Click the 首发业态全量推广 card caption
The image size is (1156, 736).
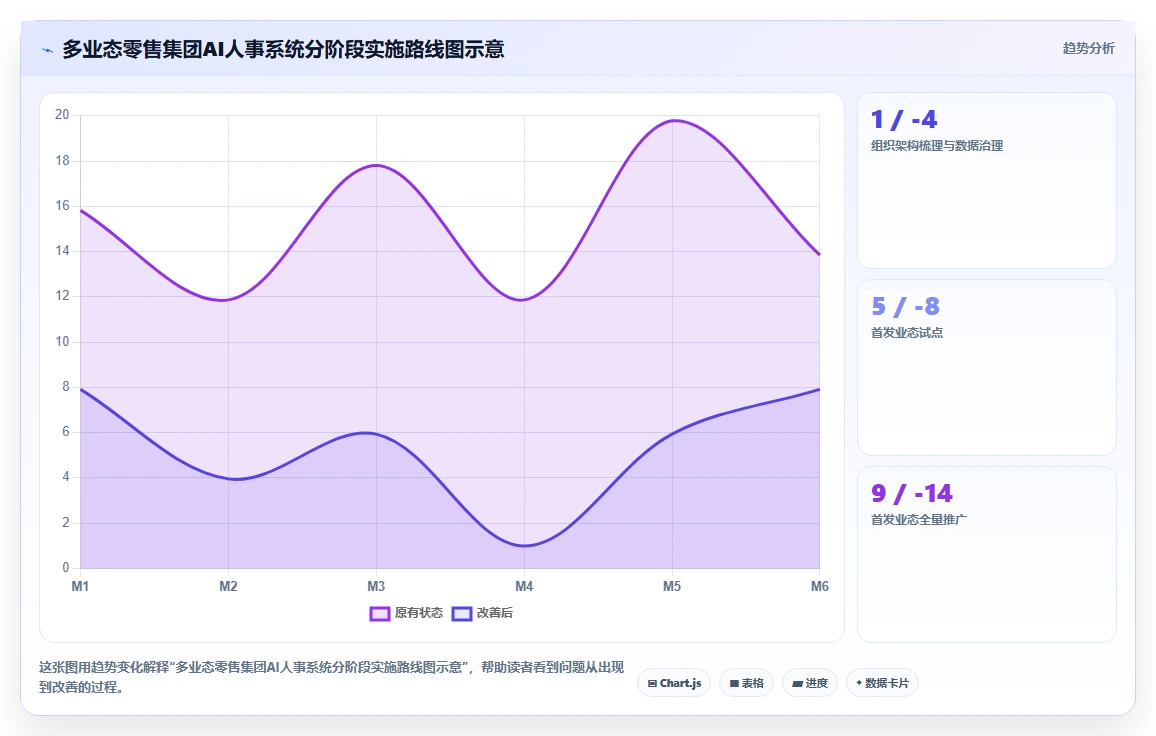coord(919,520)
